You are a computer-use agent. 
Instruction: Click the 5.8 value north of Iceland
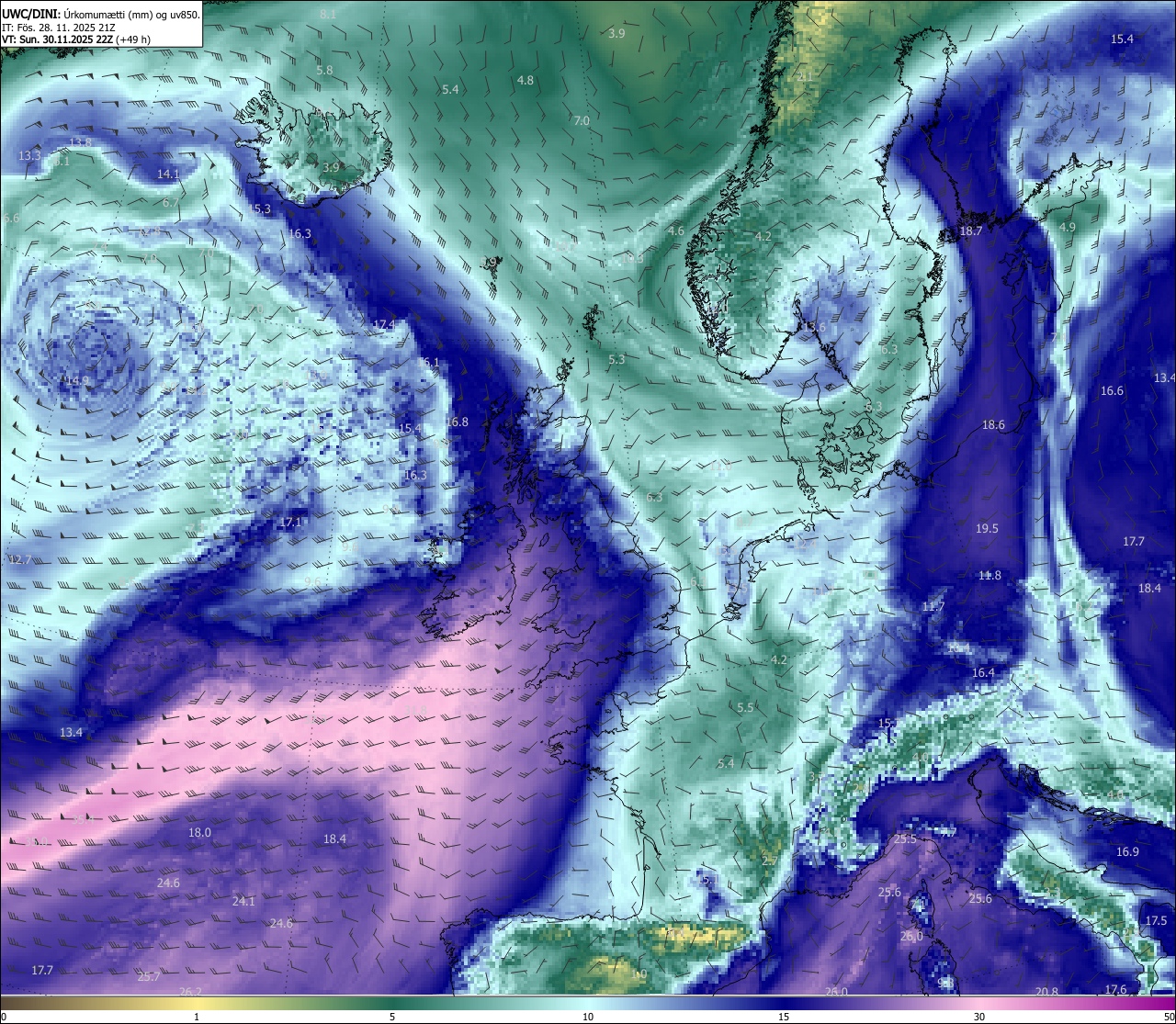coord(324,71)
